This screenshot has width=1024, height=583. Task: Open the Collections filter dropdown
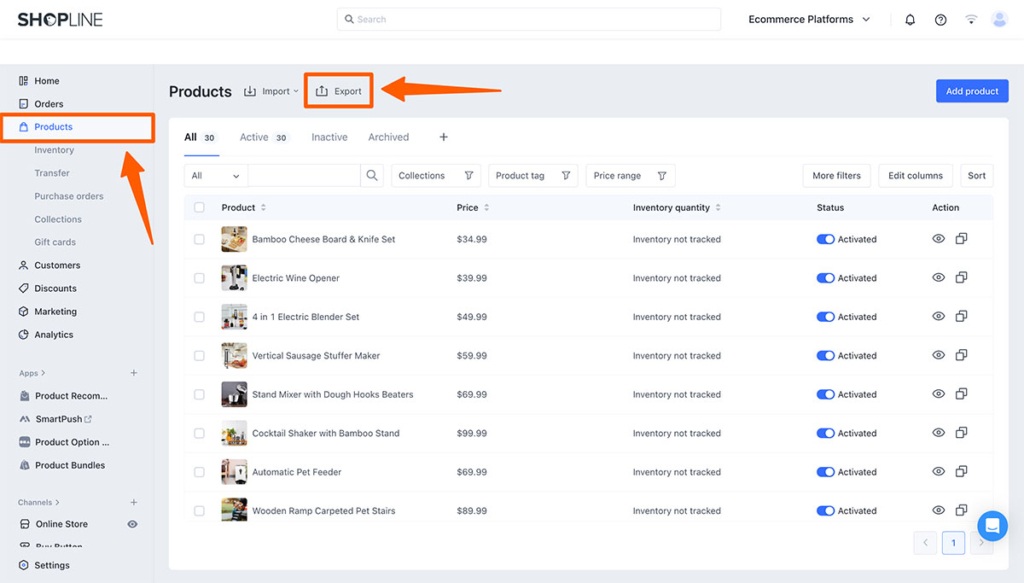coord(435,175)
